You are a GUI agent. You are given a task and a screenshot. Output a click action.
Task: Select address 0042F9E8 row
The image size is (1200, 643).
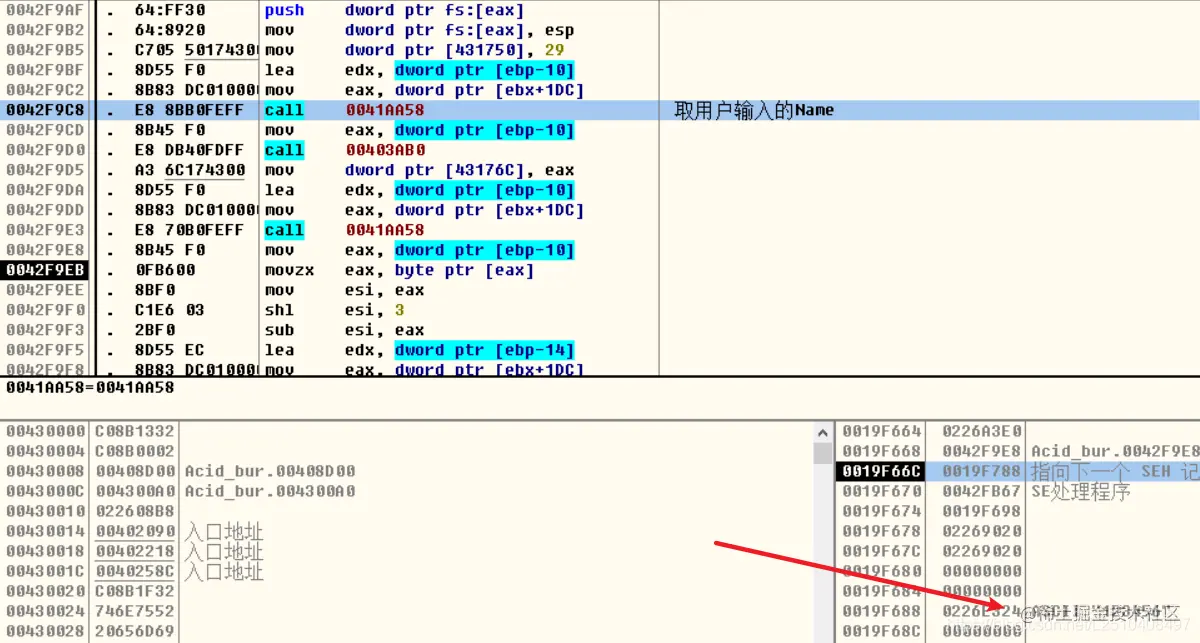(x=46, y=250)
